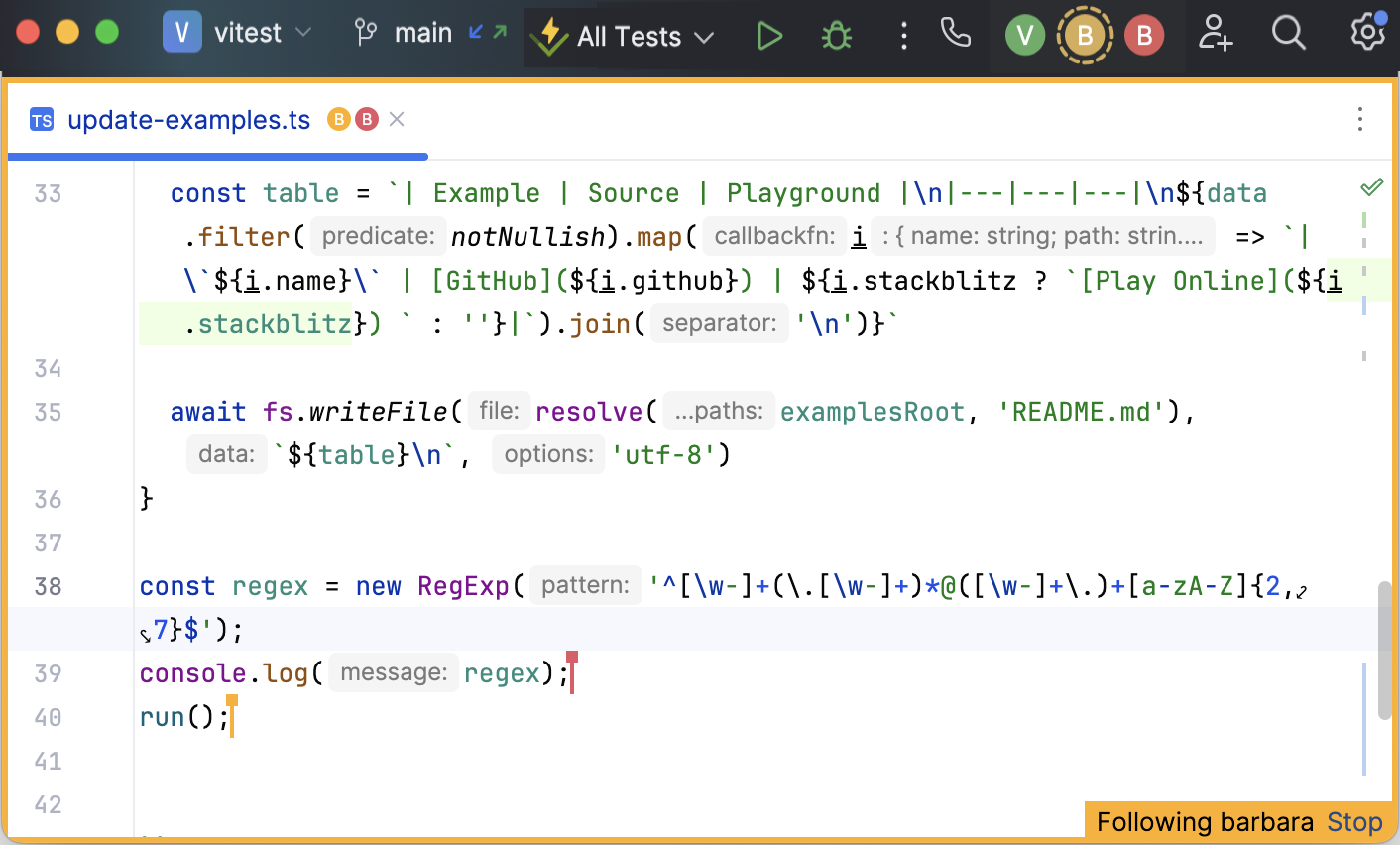
Task: Open the main branch dropdown
Action: (422, 33)
